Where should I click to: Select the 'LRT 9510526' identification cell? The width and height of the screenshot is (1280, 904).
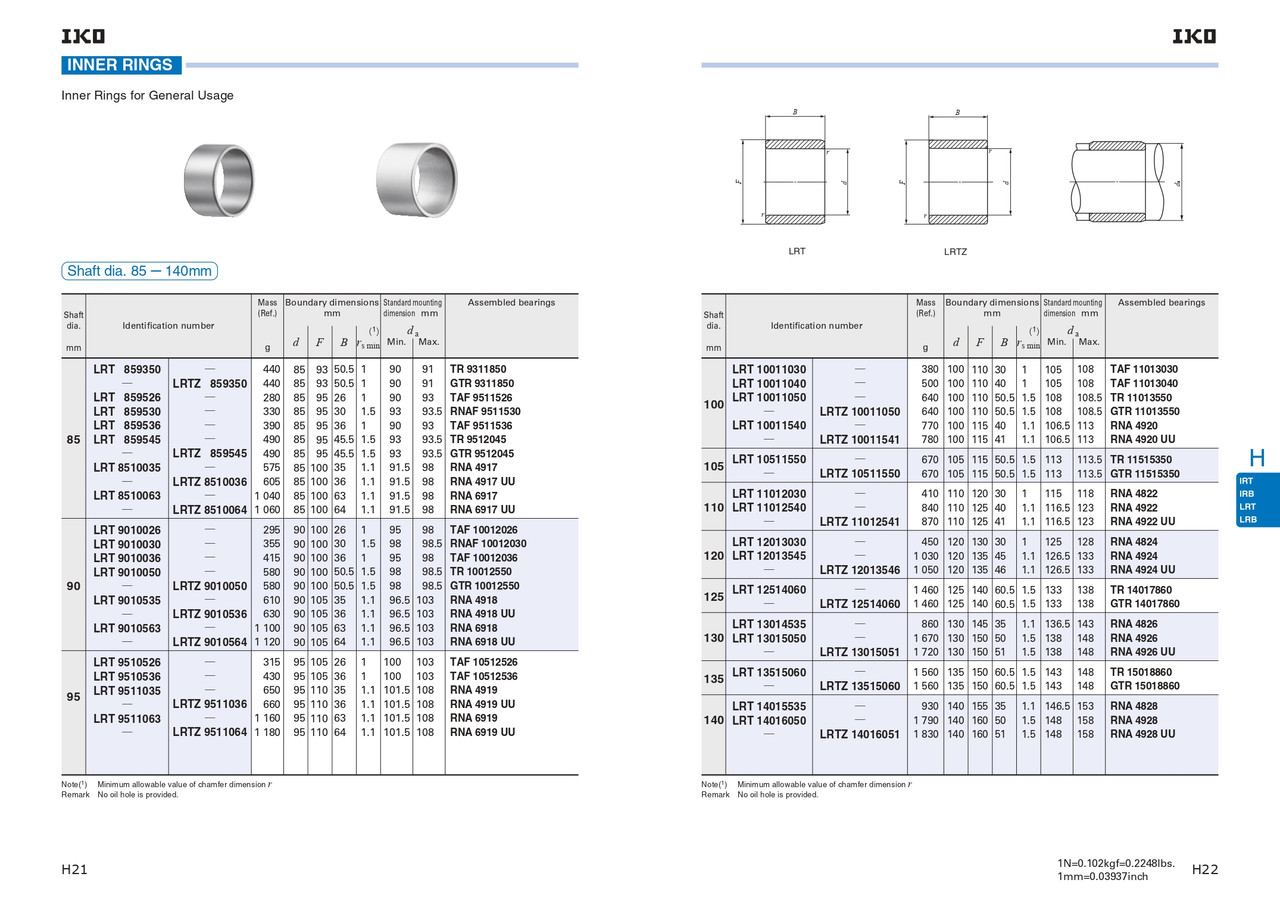[127, 662]
